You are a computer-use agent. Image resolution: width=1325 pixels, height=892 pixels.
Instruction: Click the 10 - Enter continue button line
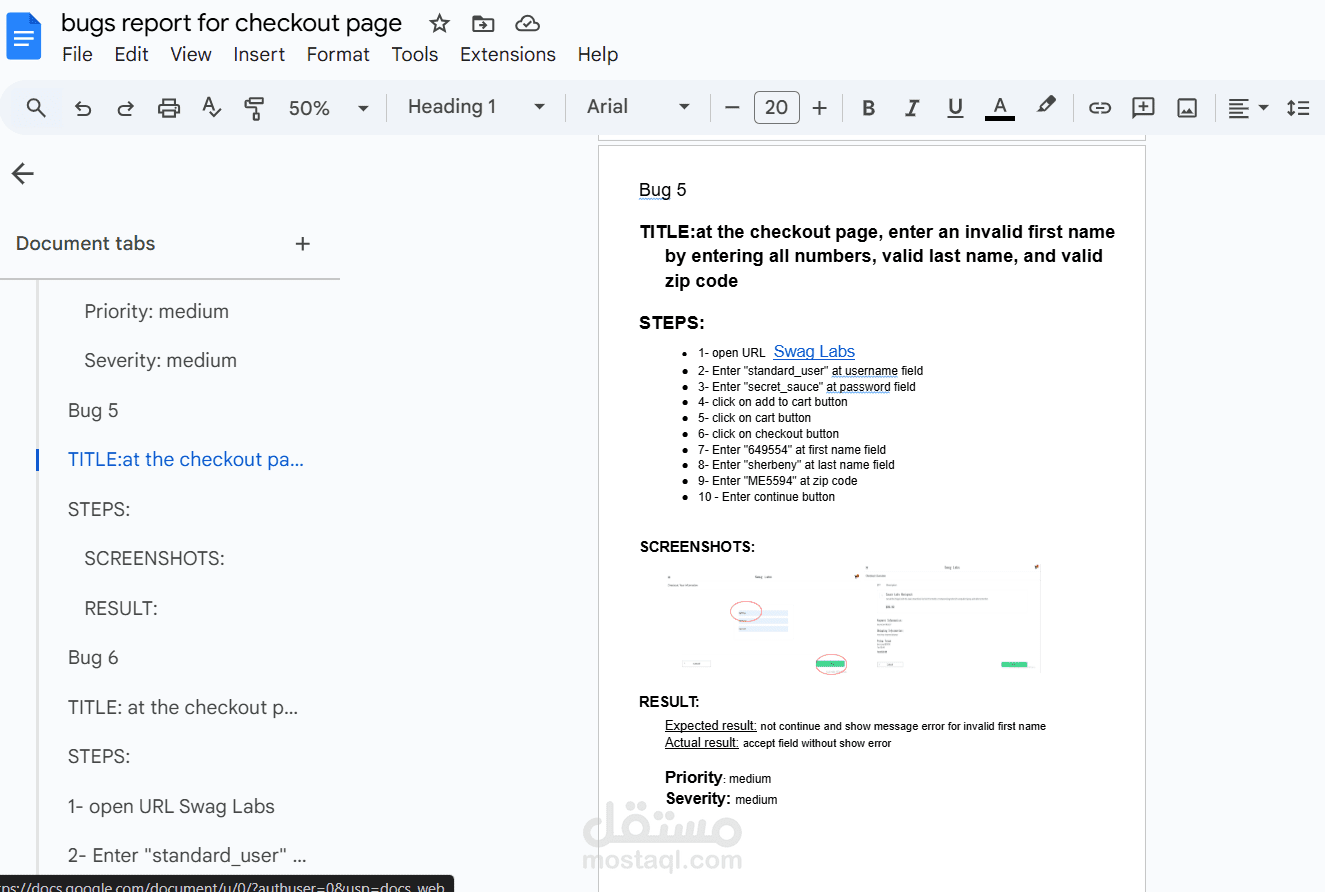(766, 497)
